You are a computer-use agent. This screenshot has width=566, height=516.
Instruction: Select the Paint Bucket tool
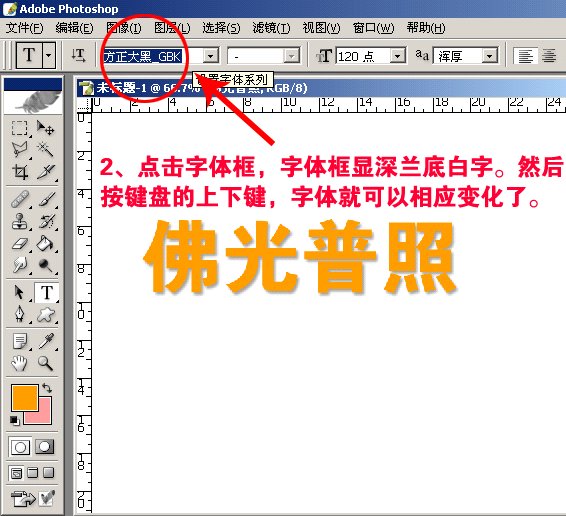pyautogui.click(x=45, y=244)
